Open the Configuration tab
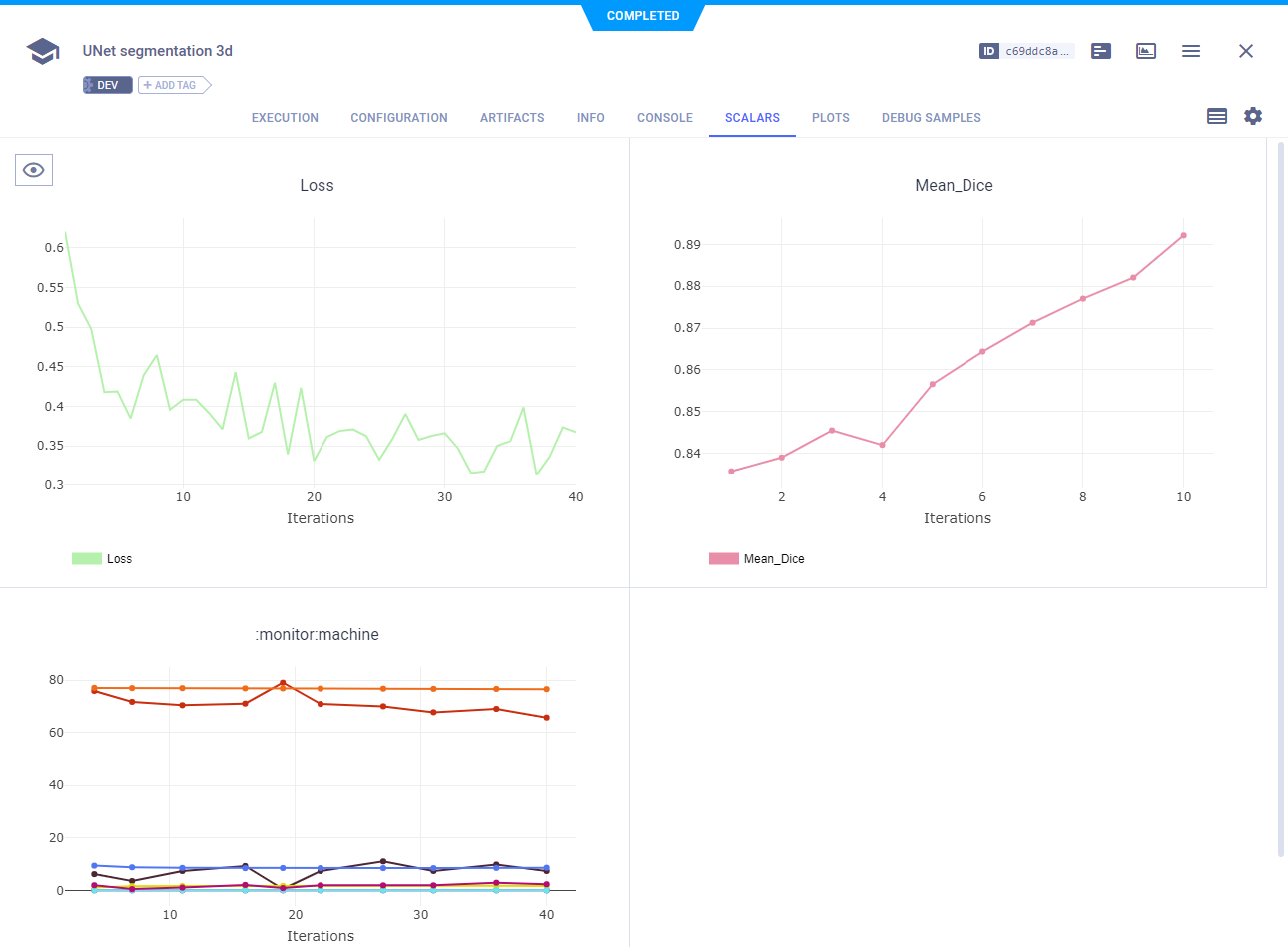The height and width of the screenshot is (948, 1288). point(399,118)
